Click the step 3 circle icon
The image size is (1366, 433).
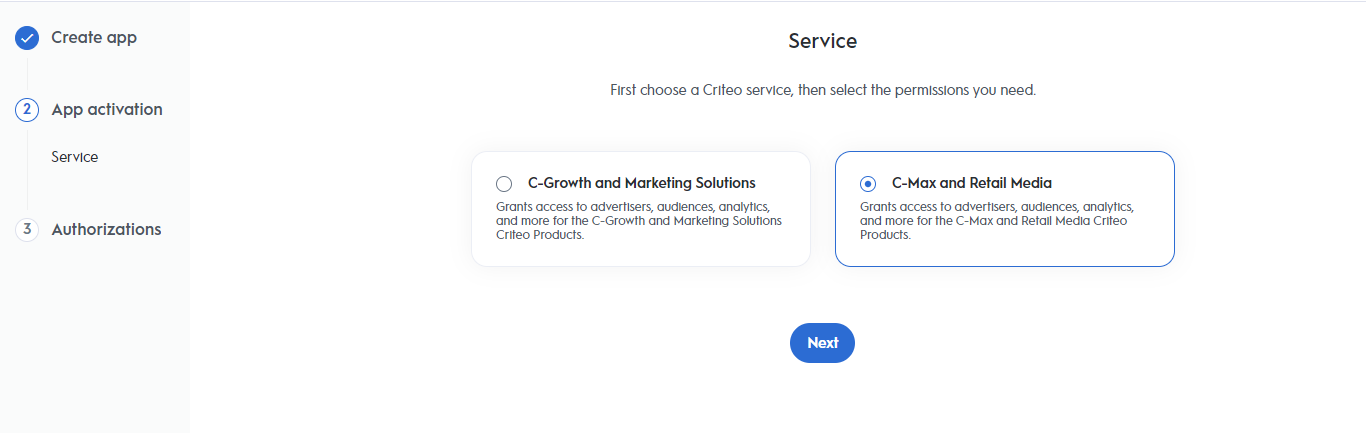pos(27,229)
